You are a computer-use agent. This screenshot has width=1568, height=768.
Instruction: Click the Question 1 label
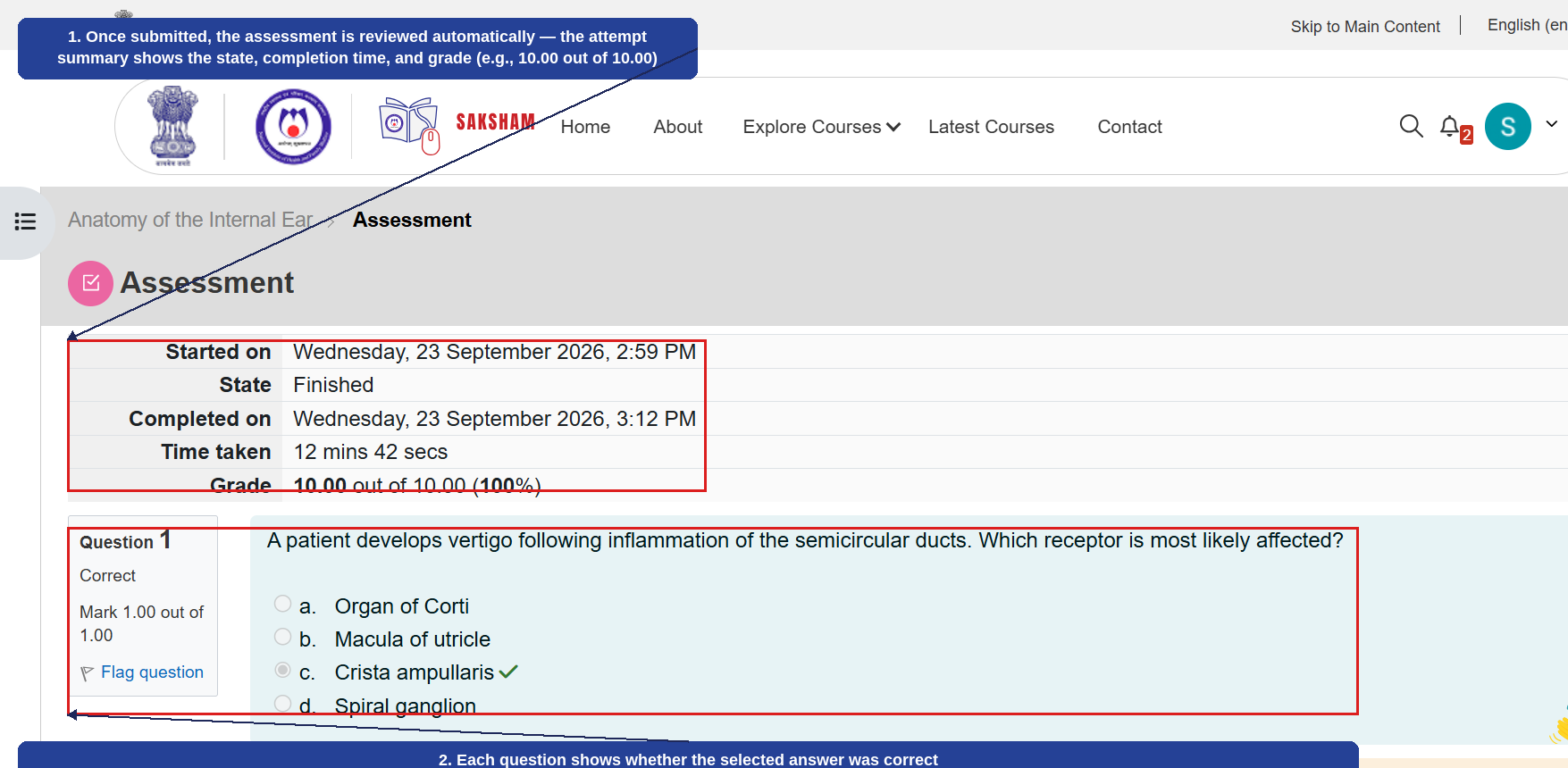[x=126, y=540]
